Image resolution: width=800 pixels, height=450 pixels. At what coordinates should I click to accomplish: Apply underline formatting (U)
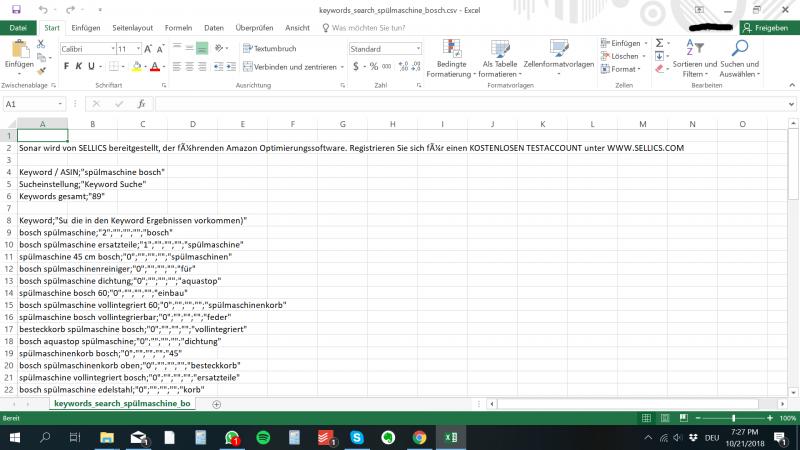point(91,66)
